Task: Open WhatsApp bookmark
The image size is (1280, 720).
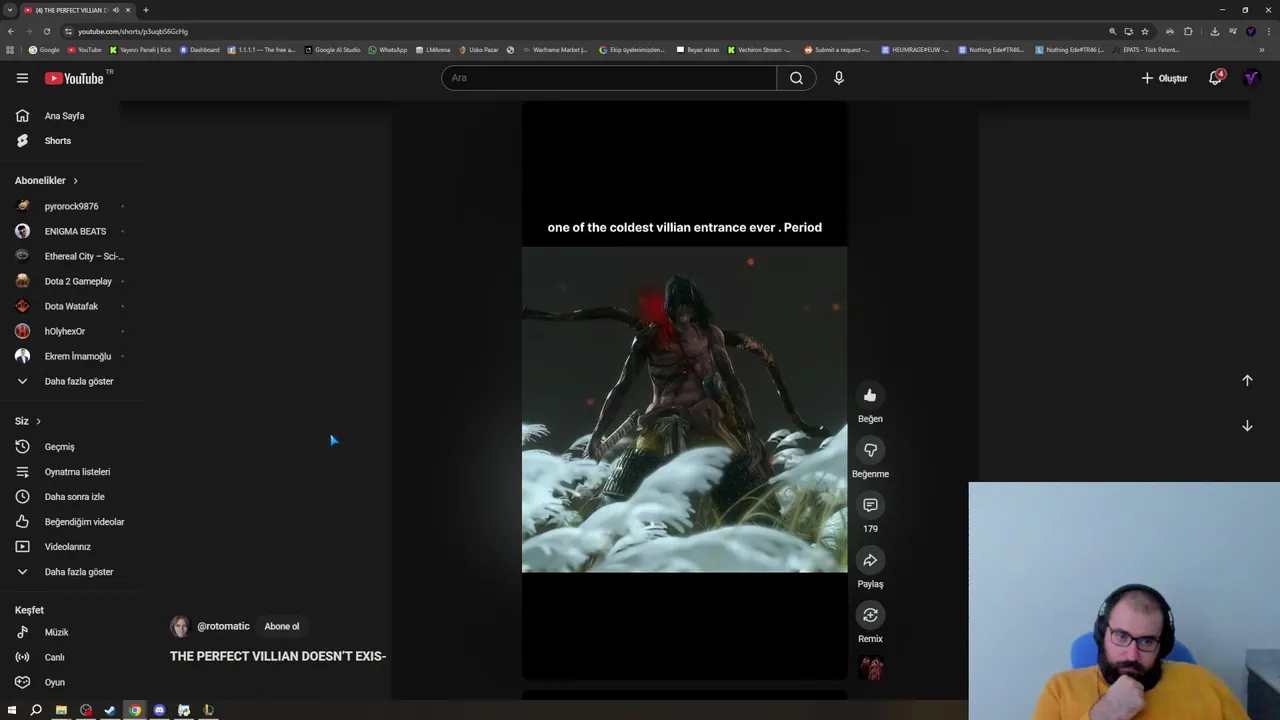Action: tap(388, 49)
